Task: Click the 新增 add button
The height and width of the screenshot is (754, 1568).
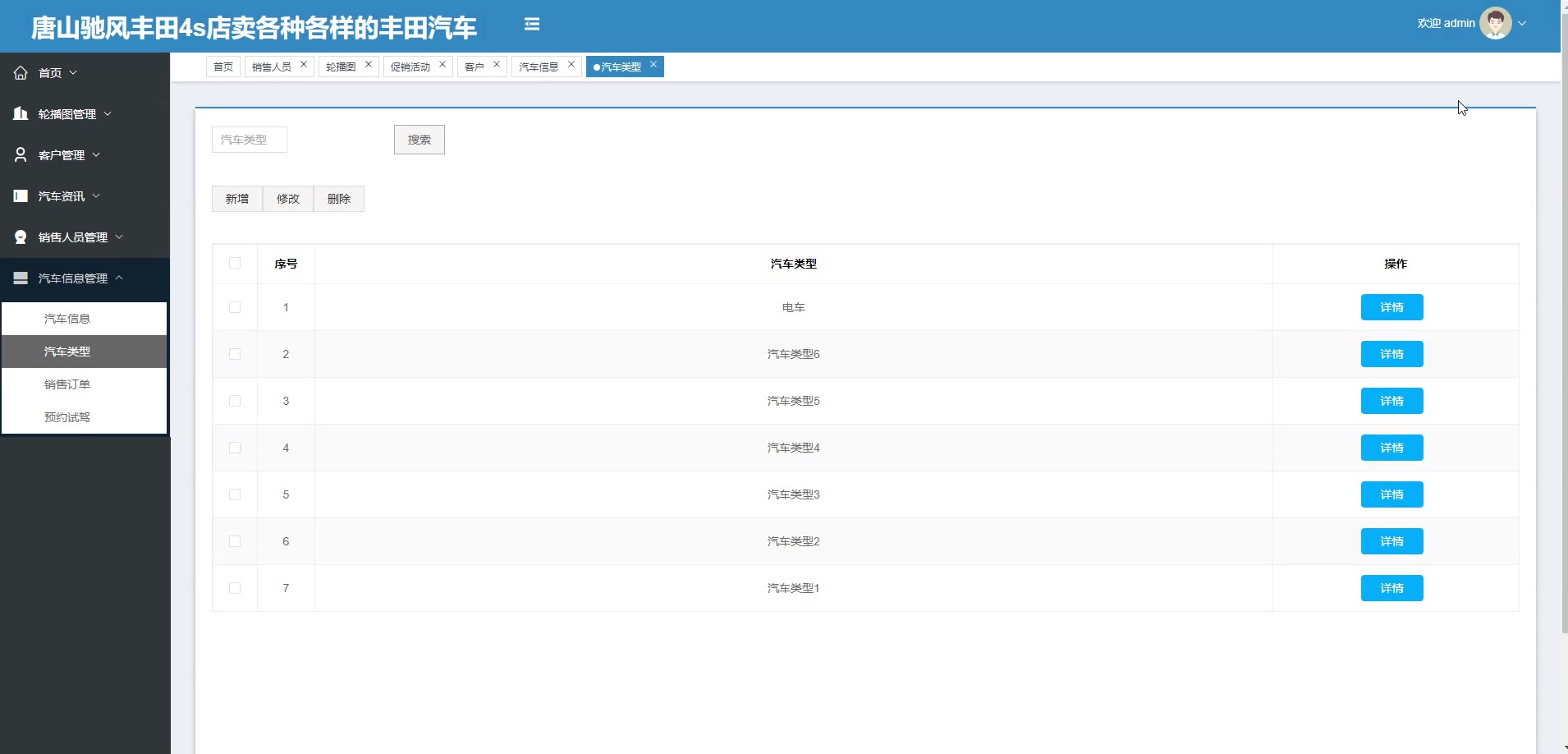Action: click(237, 199)
